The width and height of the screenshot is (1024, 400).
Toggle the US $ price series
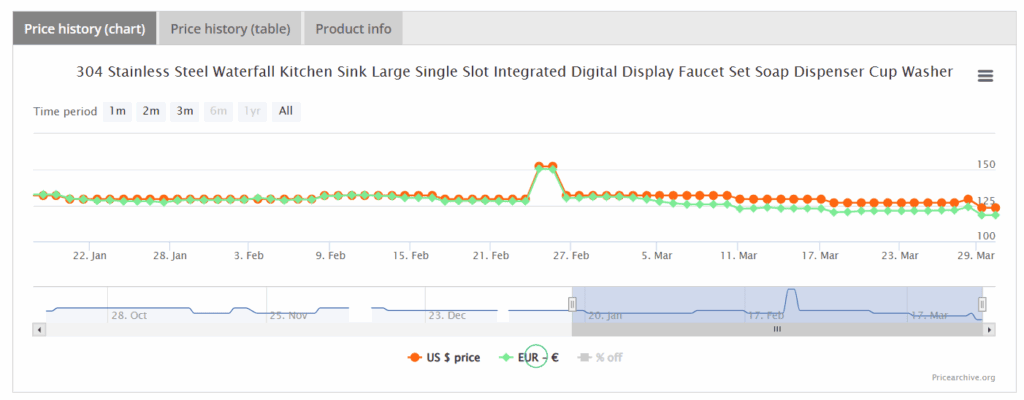[445, 357]
